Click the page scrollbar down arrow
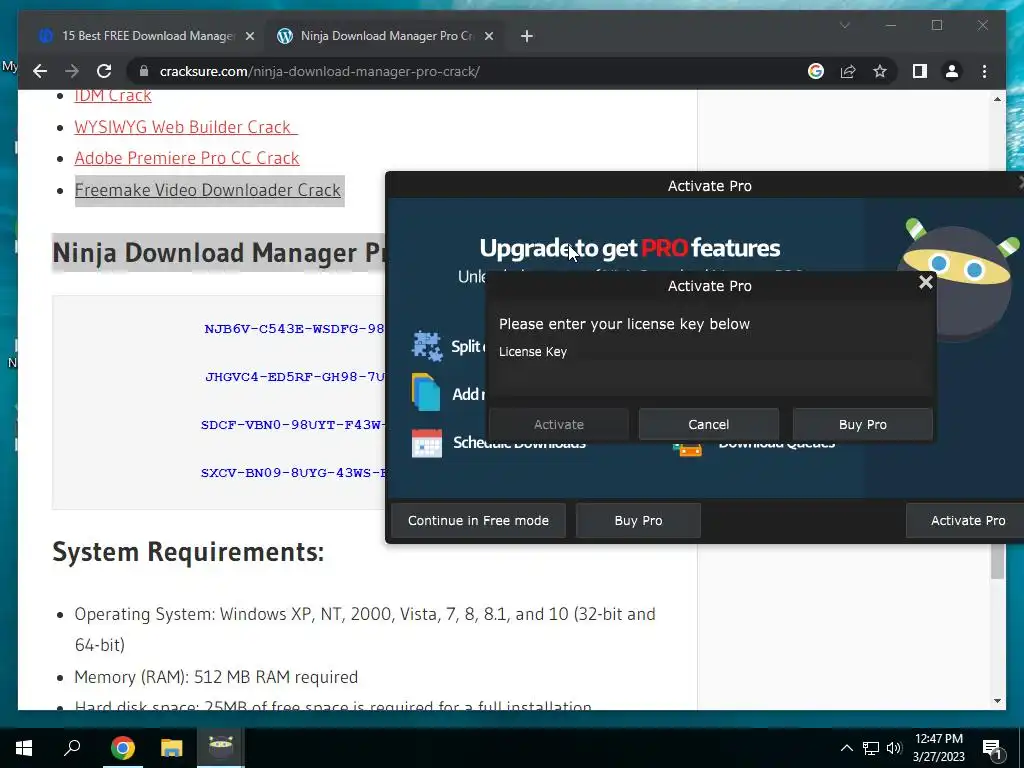1024x768 pixels. 997,701
